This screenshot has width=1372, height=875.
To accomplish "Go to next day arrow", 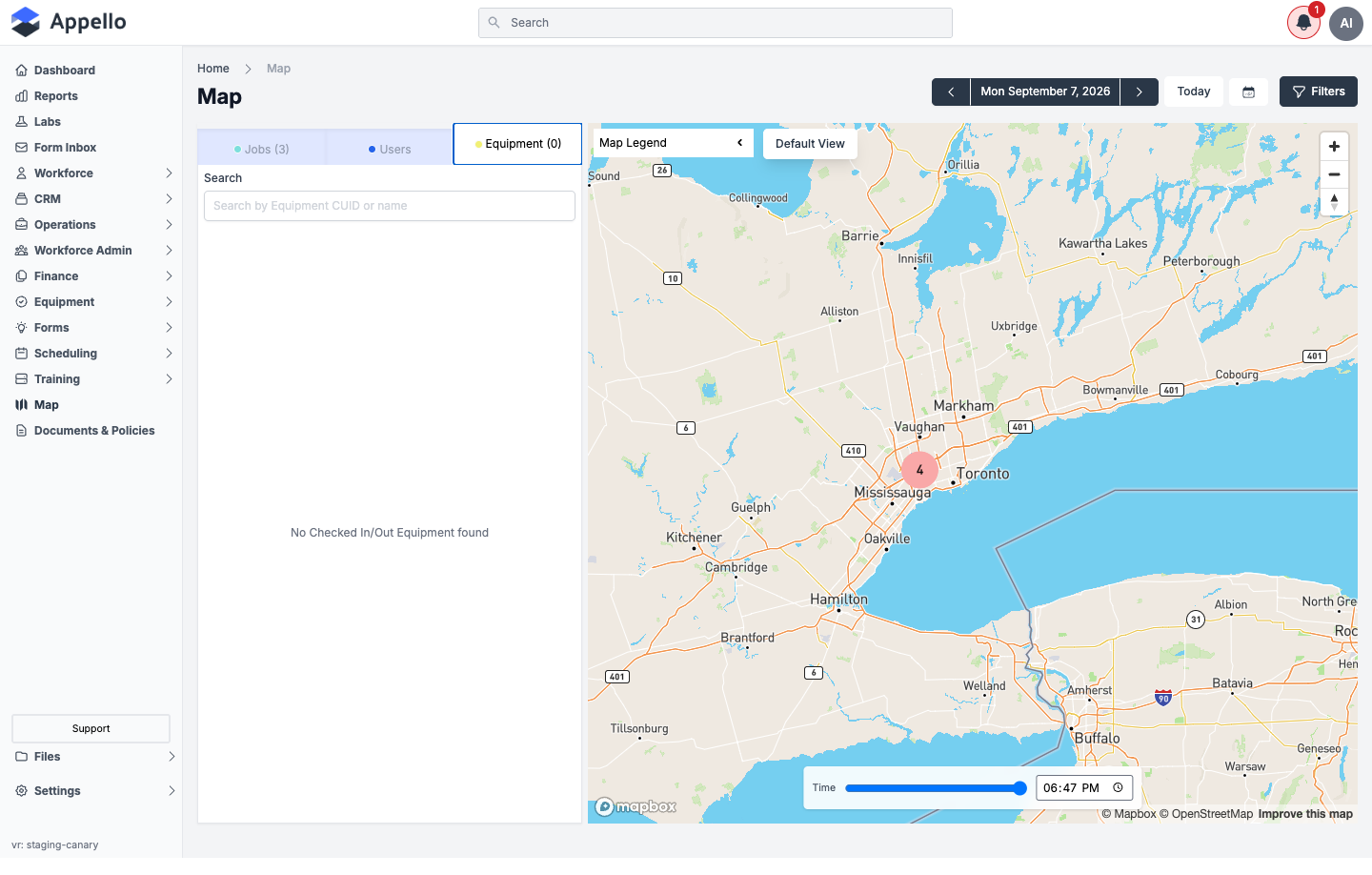I will tap(1139, 92).
